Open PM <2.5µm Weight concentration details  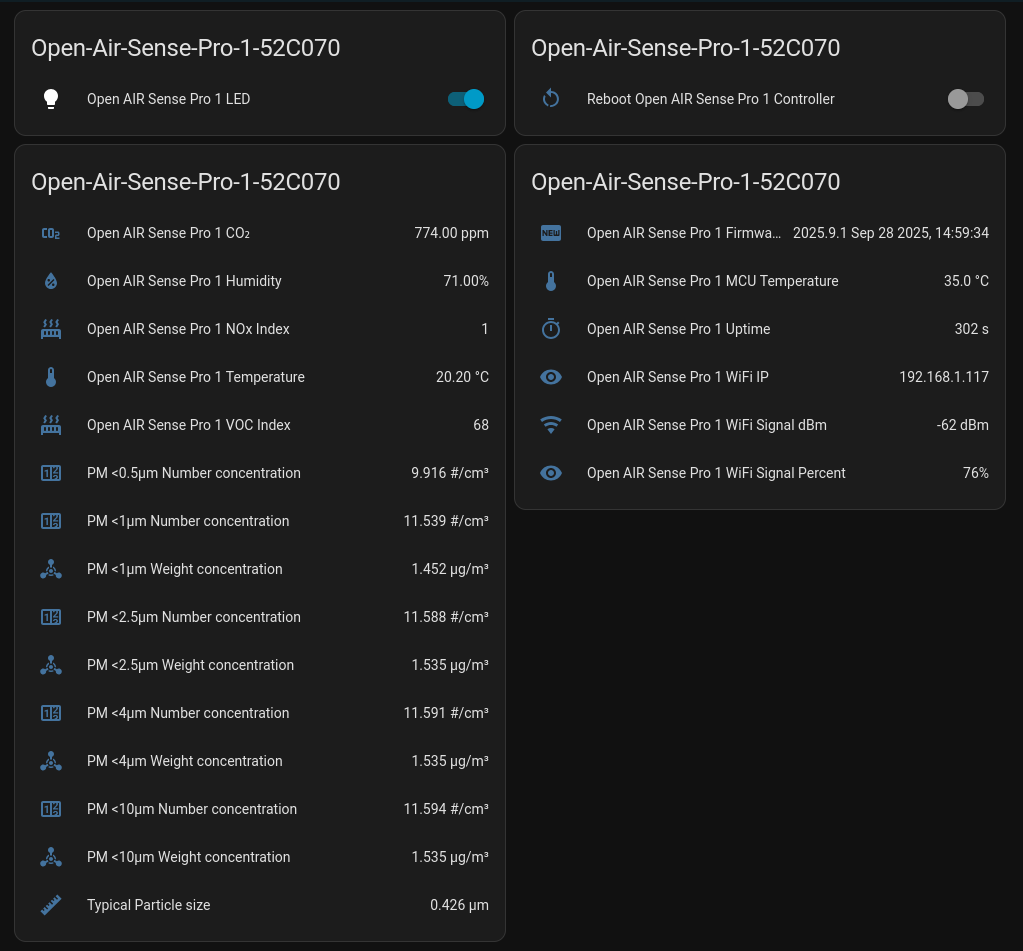pyautogui.click(x=190, y=665)
